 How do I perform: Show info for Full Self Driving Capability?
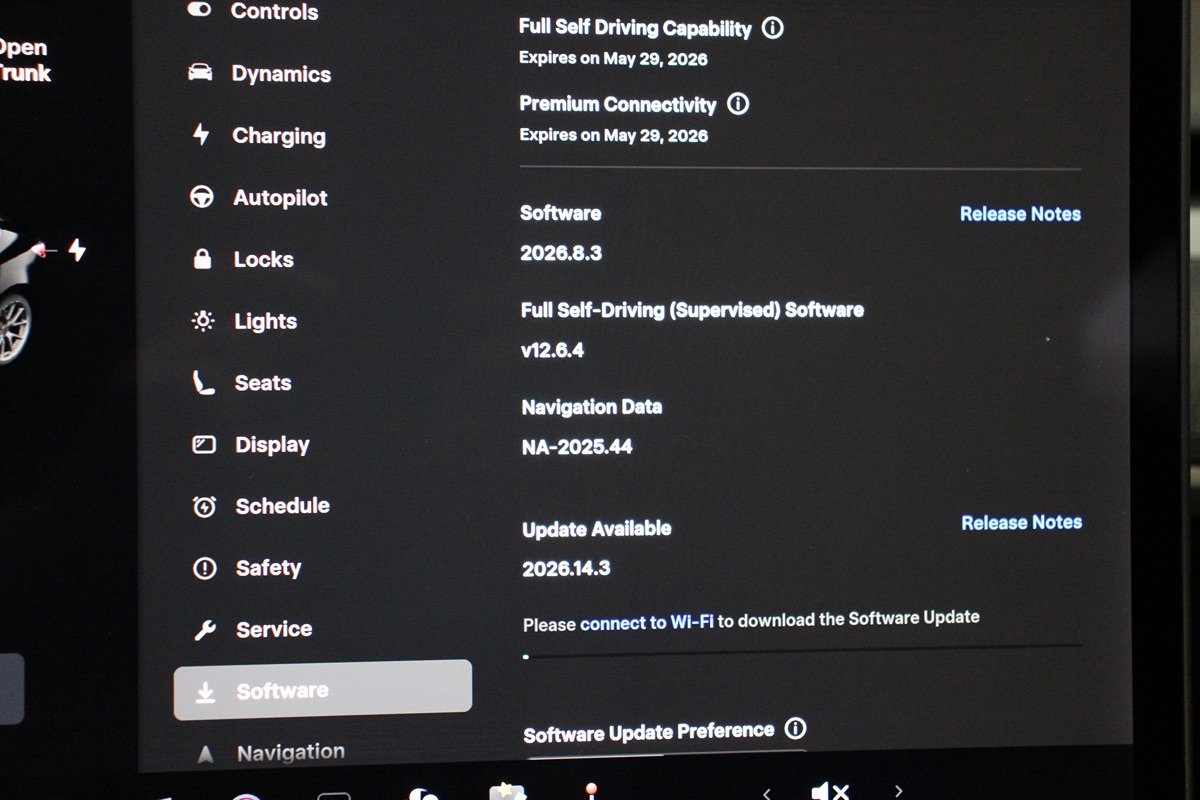coord(773,28)
